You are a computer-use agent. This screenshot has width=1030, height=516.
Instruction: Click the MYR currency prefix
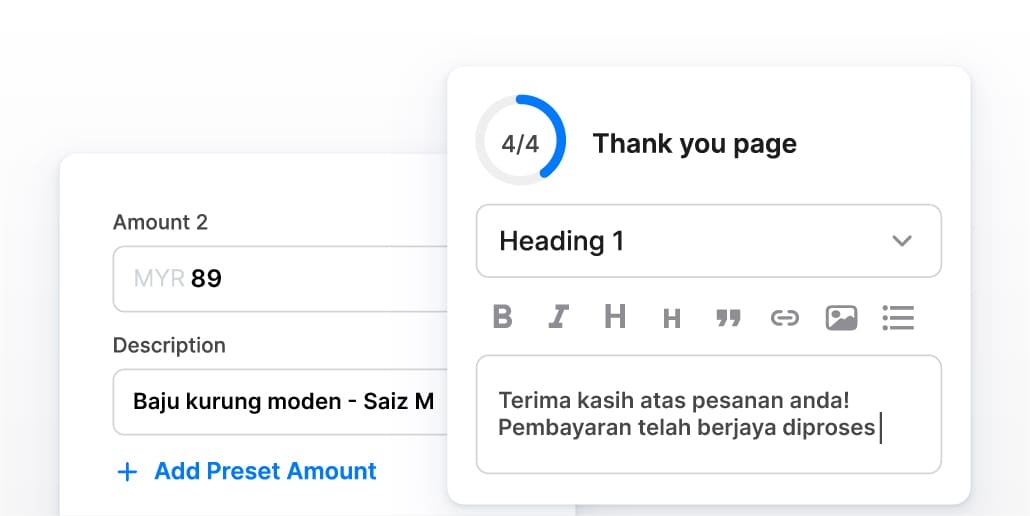[158, 278]
